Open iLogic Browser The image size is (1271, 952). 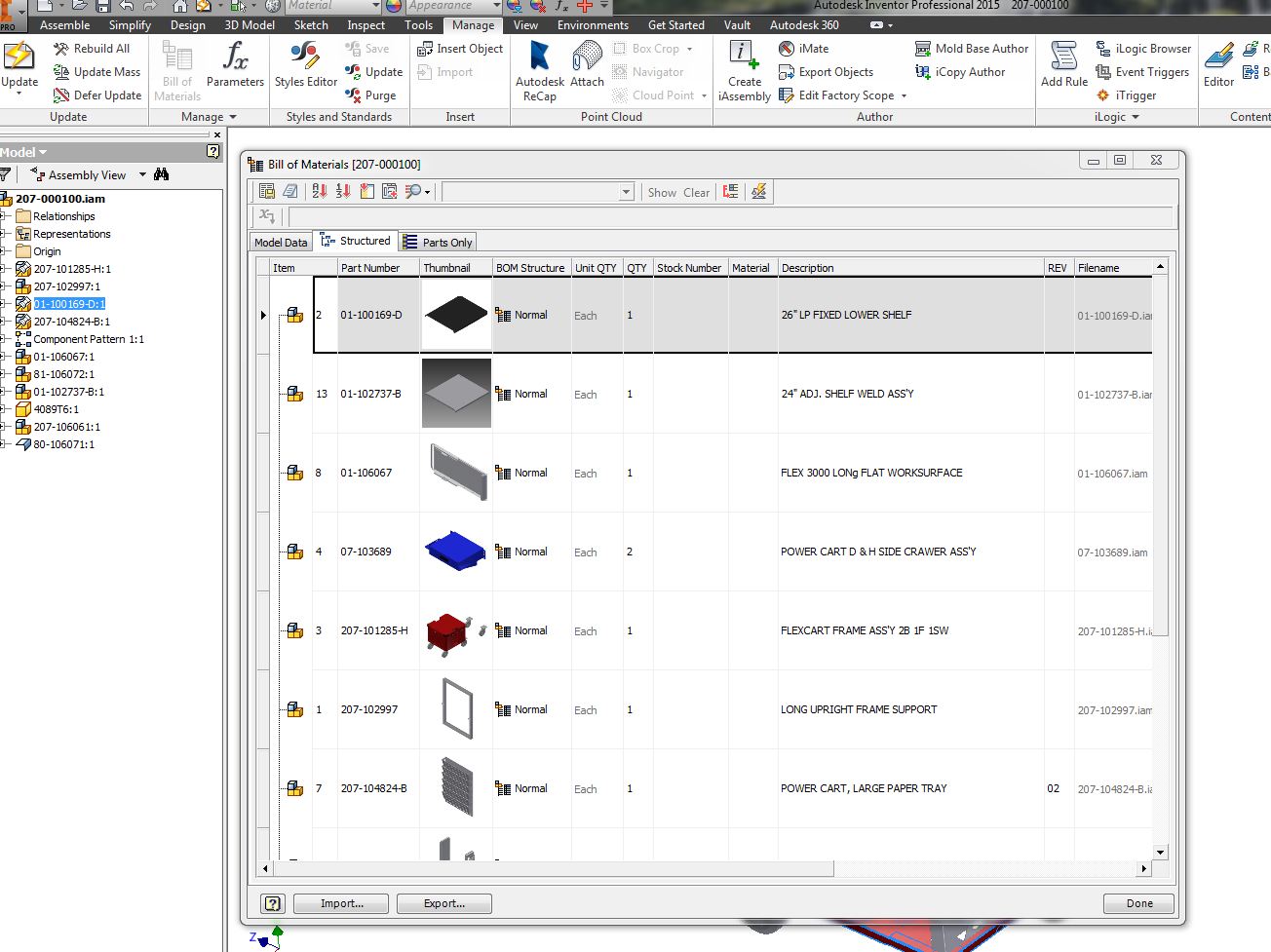pyautogui.click(x=1143, y=49)
